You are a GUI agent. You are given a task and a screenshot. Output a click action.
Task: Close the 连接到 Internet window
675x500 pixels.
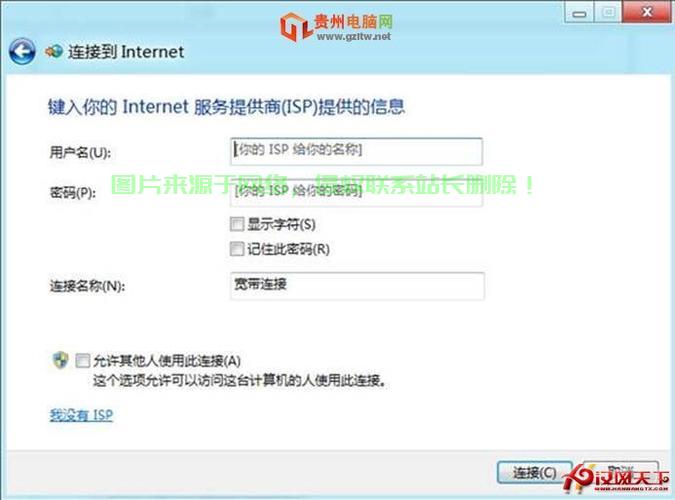click(x=647, y=12)
